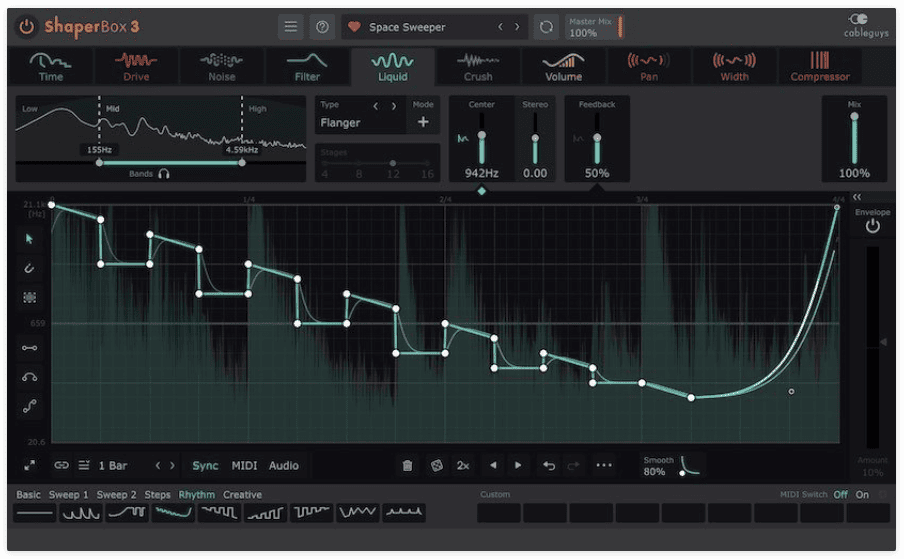Image resolution: width=904 pixels, height=559 pixels.
Task: Click the 155Hz band split handle
Action: coord(99,163)
